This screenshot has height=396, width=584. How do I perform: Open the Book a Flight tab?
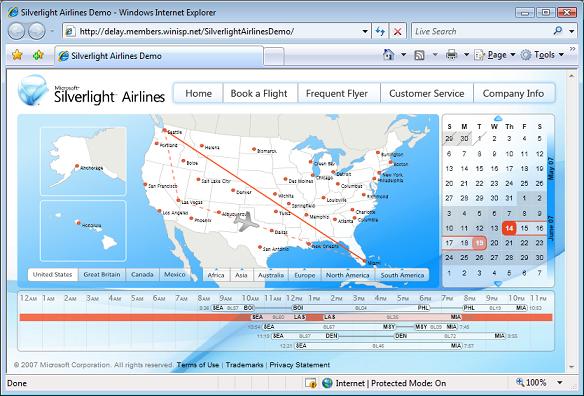(259, 93)
